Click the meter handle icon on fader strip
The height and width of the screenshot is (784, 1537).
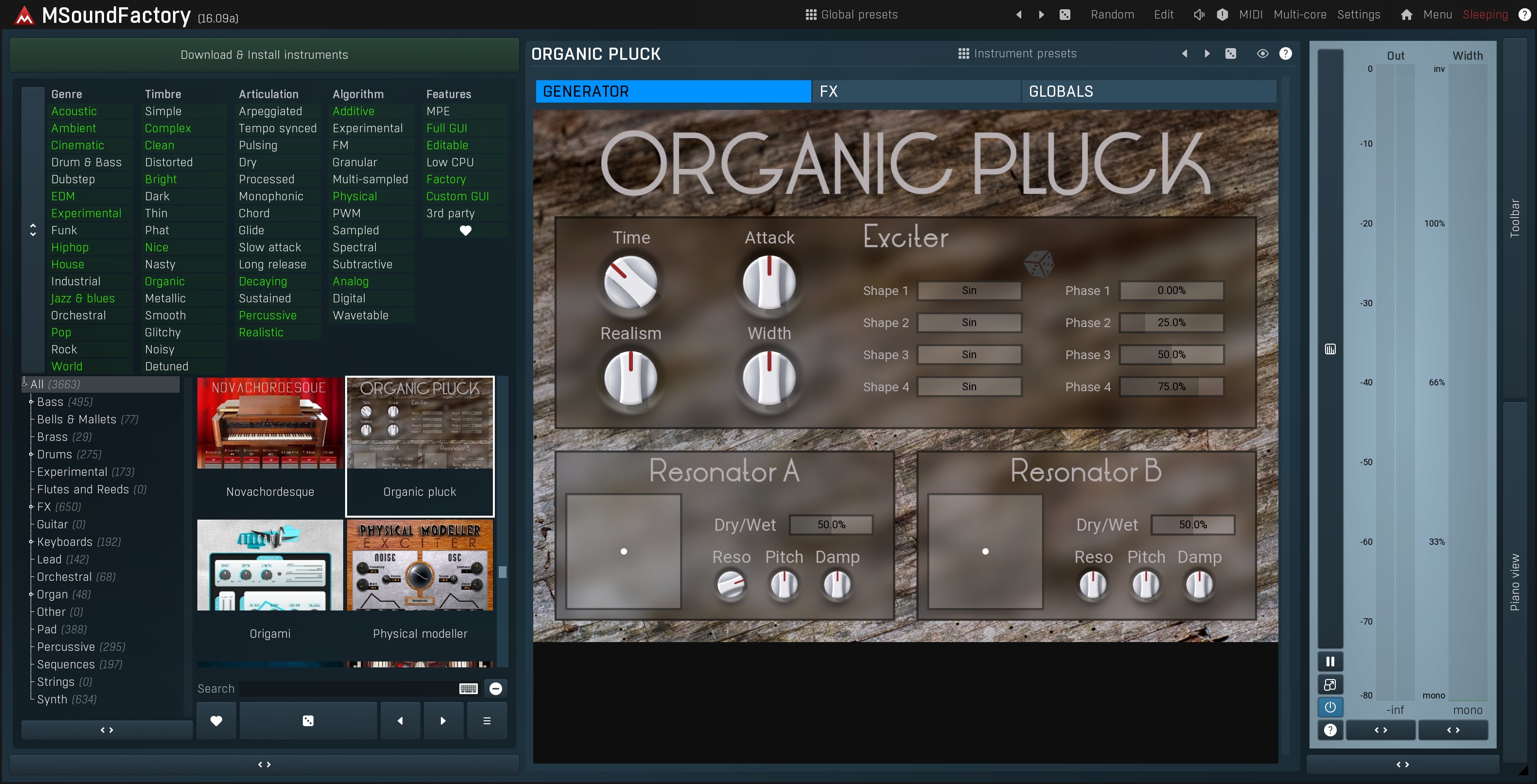click(1330, 349)
